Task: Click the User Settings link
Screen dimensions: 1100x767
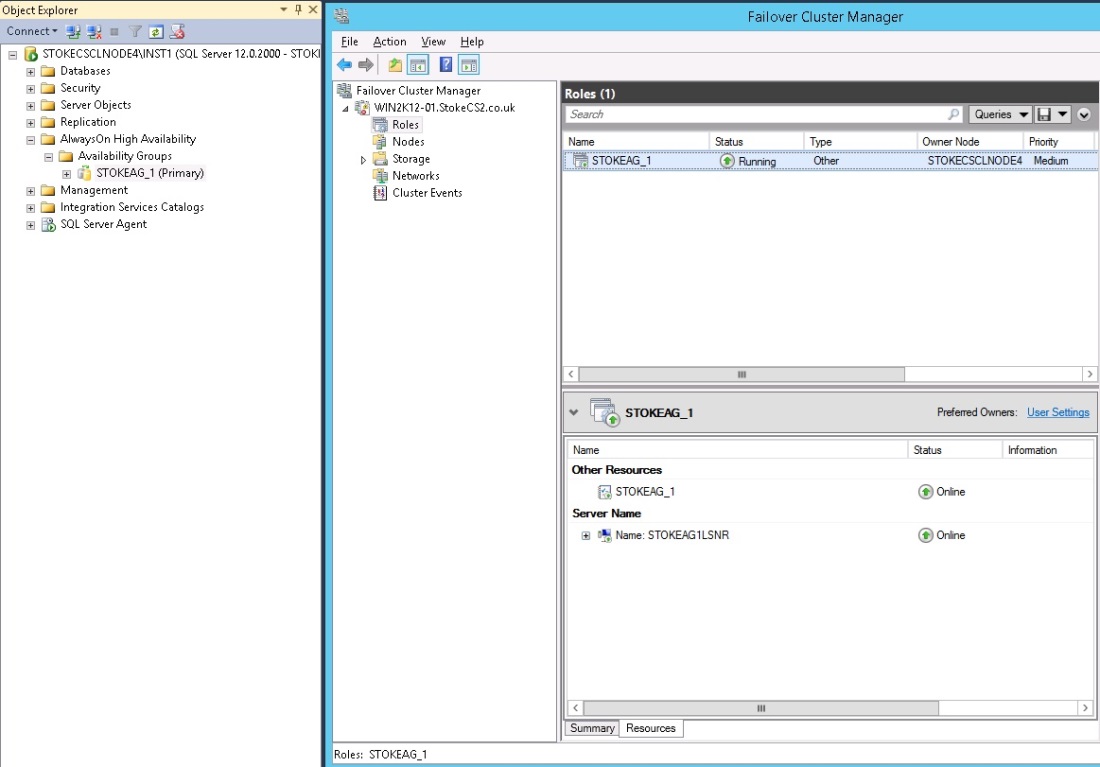Action: coord(1058,412)
